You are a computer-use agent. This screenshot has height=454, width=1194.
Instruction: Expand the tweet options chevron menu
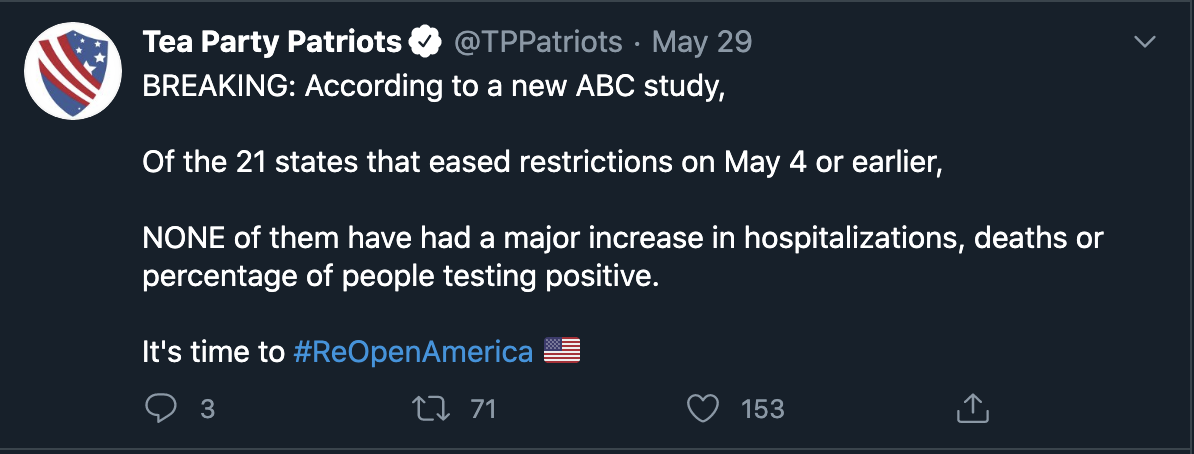(x=1145, y=42)
